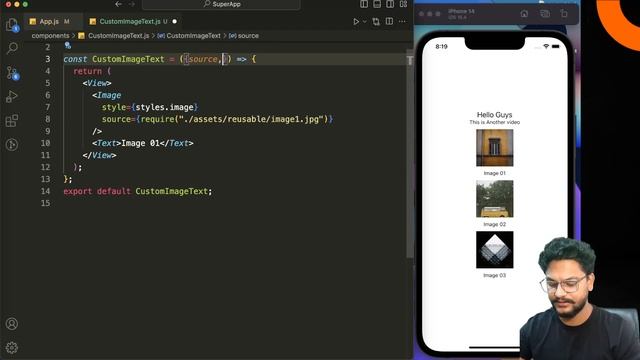Tap the yellow wall window thumbnail
The image size is (640, 360).
495,148
